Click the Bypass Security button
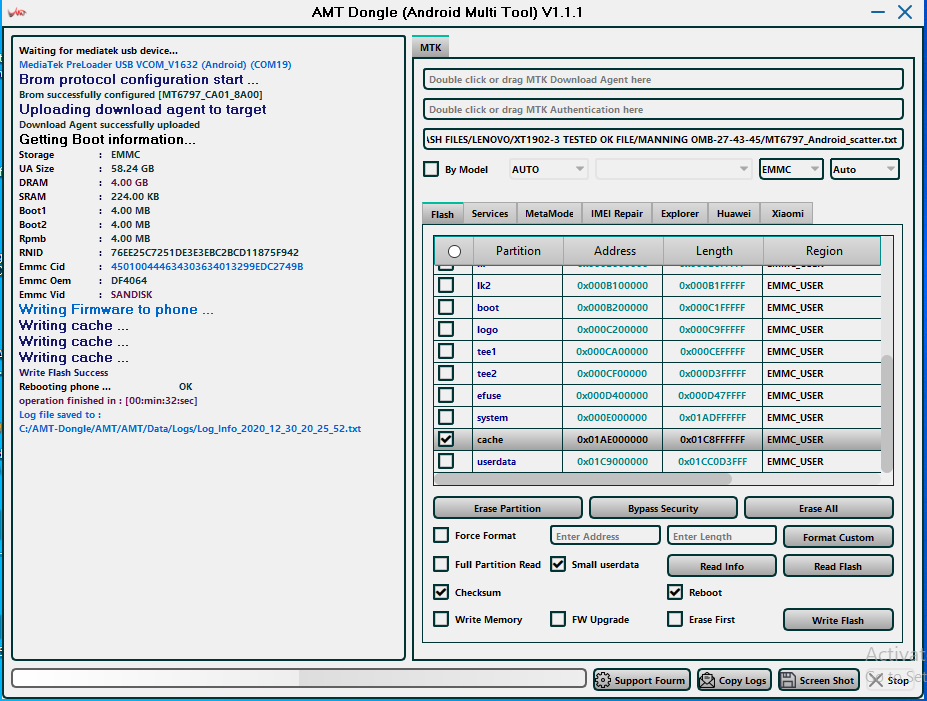This screenshot has width=927, height=701. [x=663, y=508]
